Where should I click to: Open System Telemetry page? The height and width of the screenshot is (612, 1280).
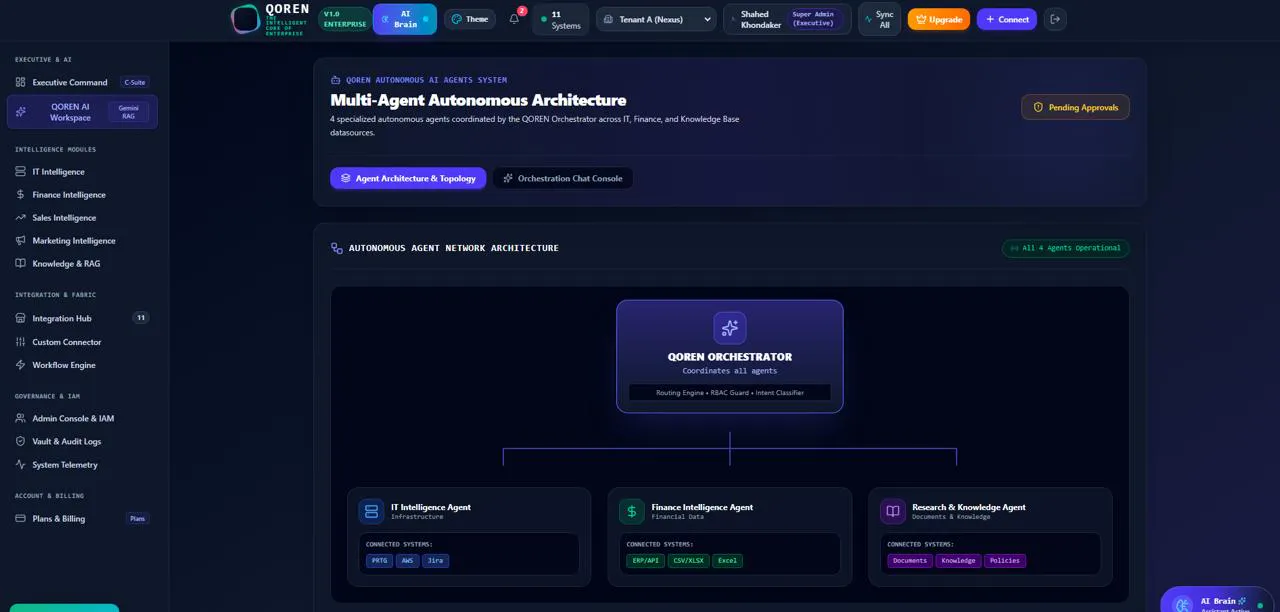coord(82,465)
